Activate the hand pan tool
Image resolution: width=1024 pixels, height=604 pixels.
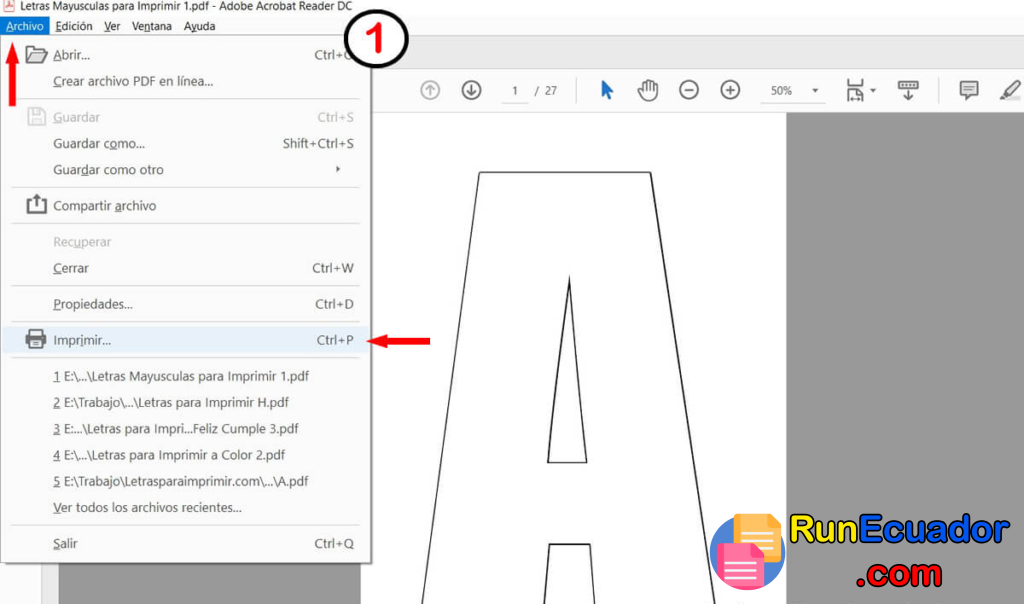(647, 90)
